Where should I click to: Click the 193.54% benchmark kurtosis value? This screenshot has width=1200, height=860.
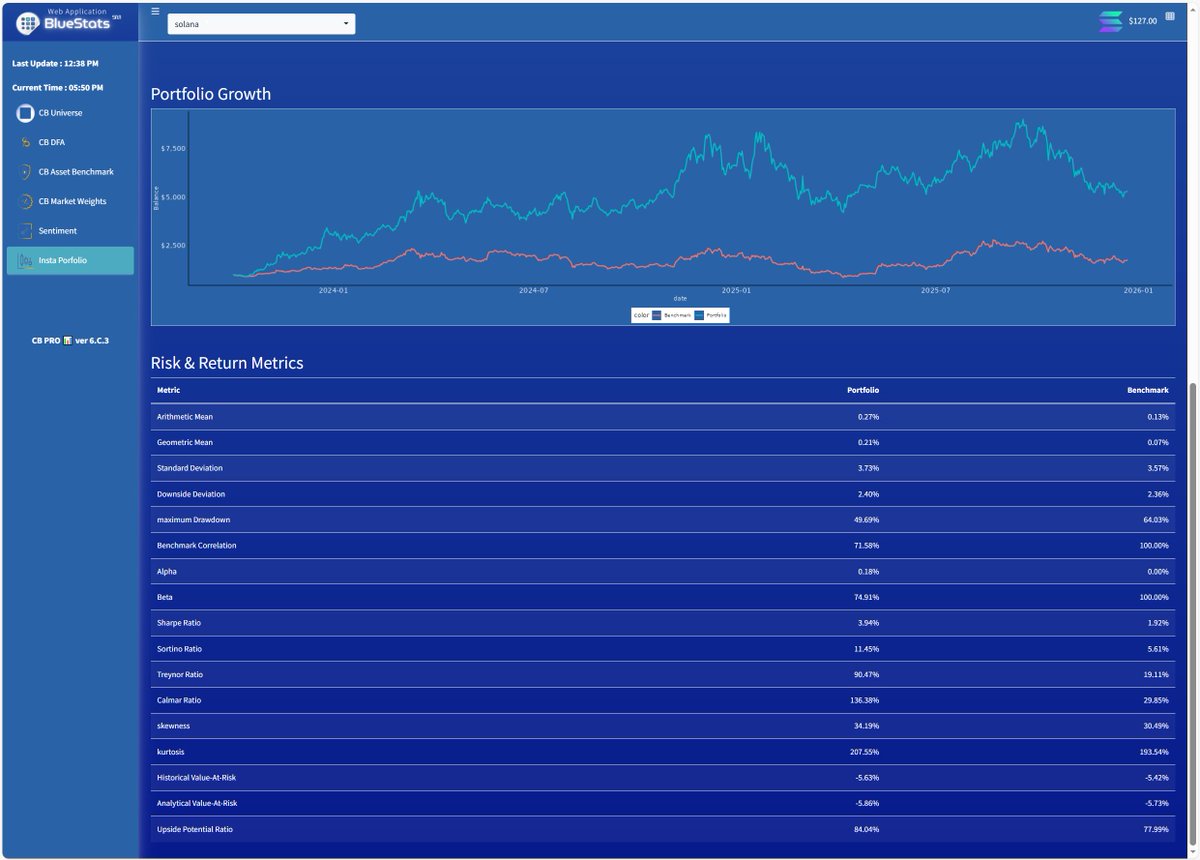pyautogui.click(x=1154, y=752)
